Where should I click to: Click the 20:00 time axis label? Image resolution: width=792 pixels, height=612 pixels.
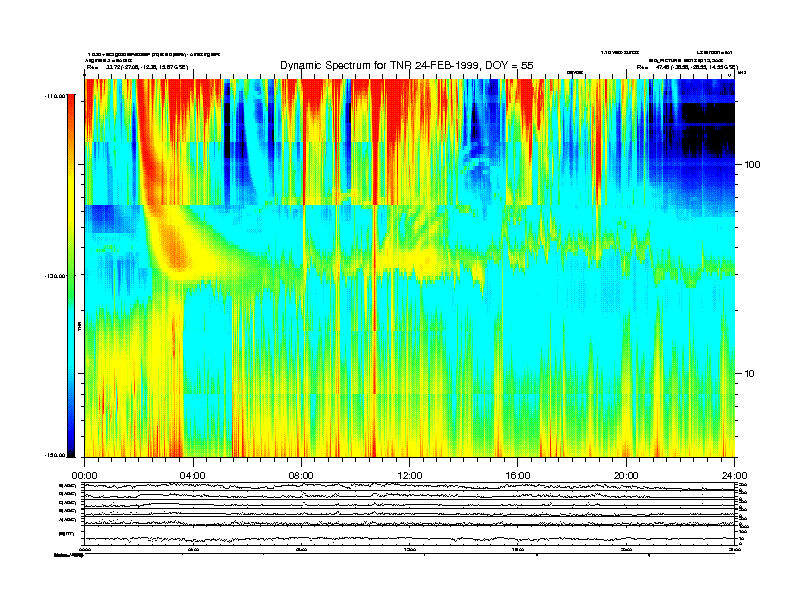click(626, 476)
